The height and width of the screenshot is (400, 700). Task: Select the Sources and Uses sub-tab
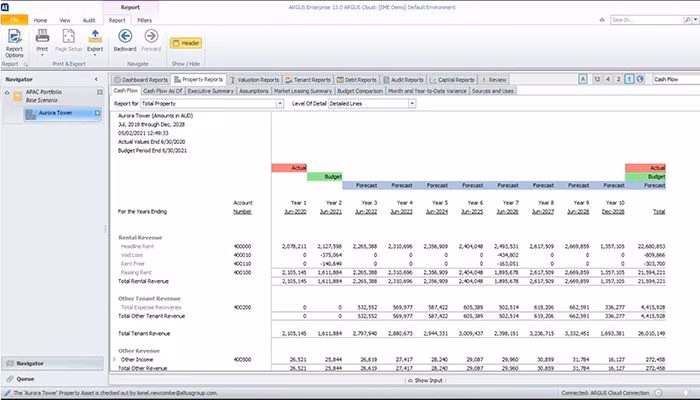[x=493, y=91]
